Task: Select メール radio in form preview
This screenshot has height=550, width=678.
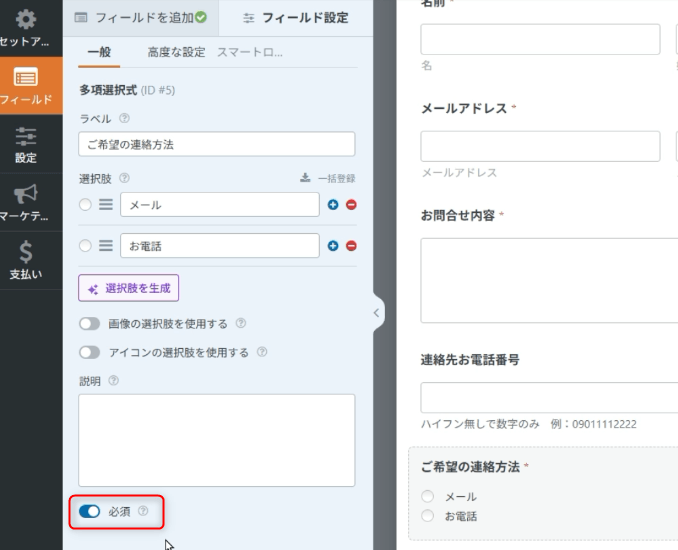Action: [x=428, y=496]
